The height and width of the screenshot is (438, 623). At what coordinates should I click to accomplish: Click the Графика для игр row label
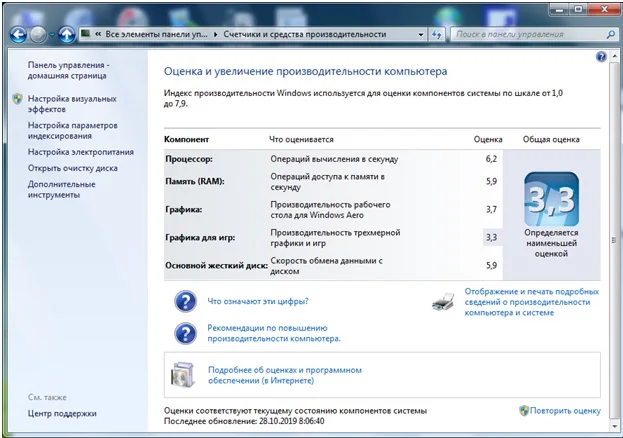tap(200, 238)
